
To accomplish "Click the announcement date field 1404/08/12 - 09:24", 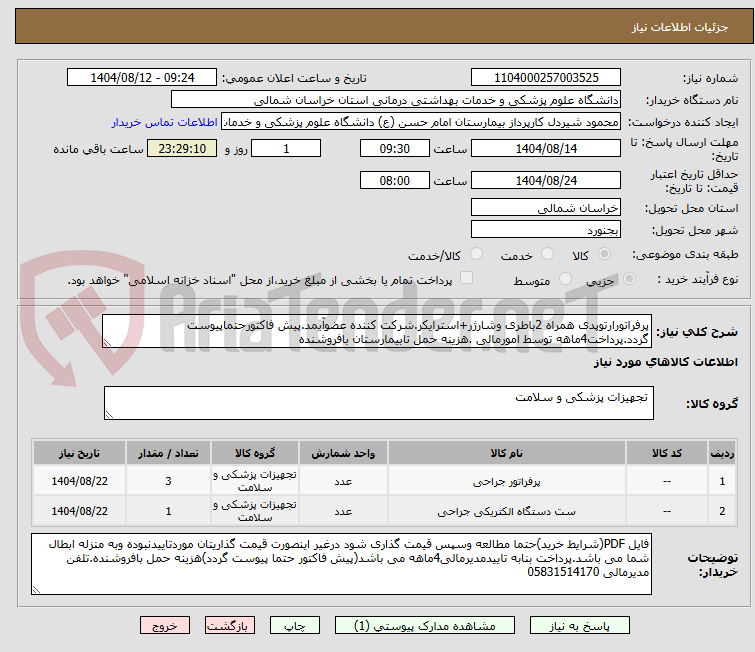I will (142, 78).
